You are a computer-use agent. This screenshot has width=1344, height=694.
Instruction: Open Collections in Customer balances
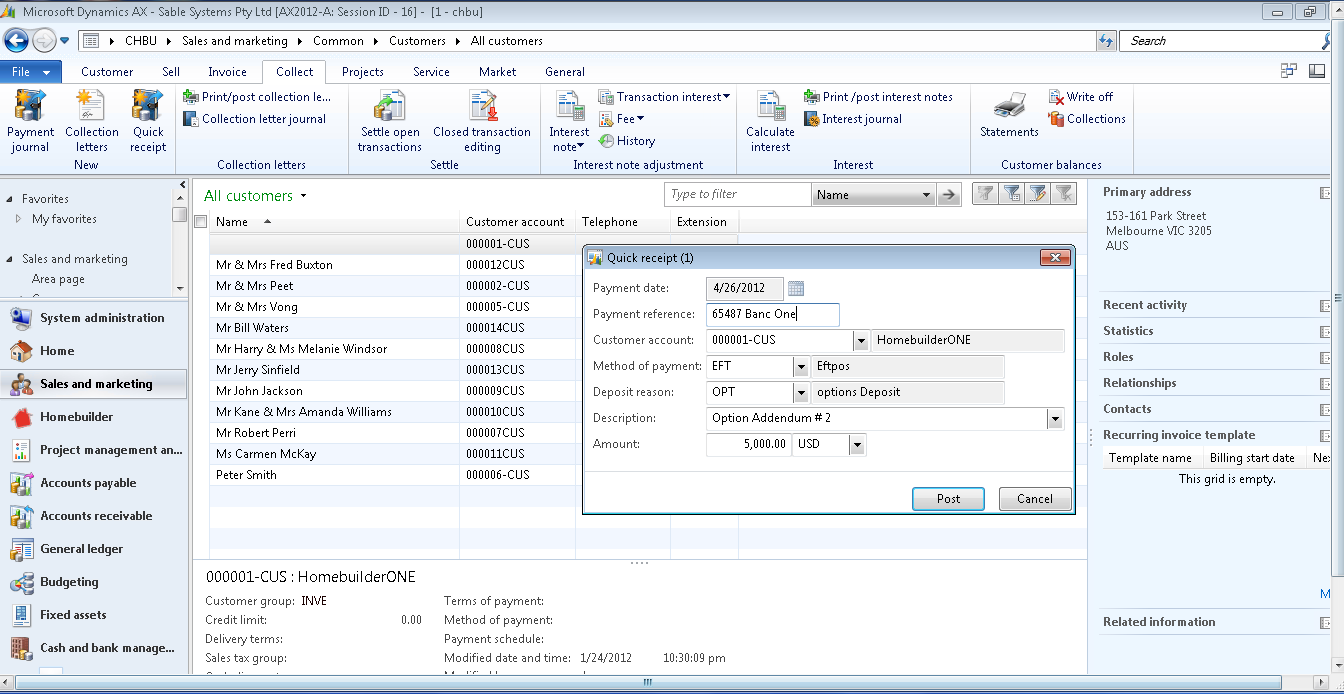[1087, 119]
